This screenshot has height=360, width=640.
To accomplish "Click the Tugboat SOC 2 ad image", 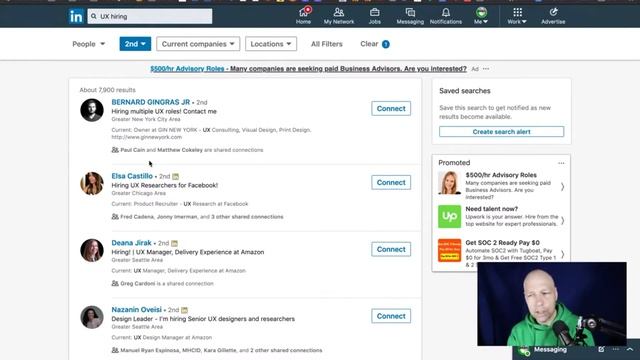I will tap(449, 250).
